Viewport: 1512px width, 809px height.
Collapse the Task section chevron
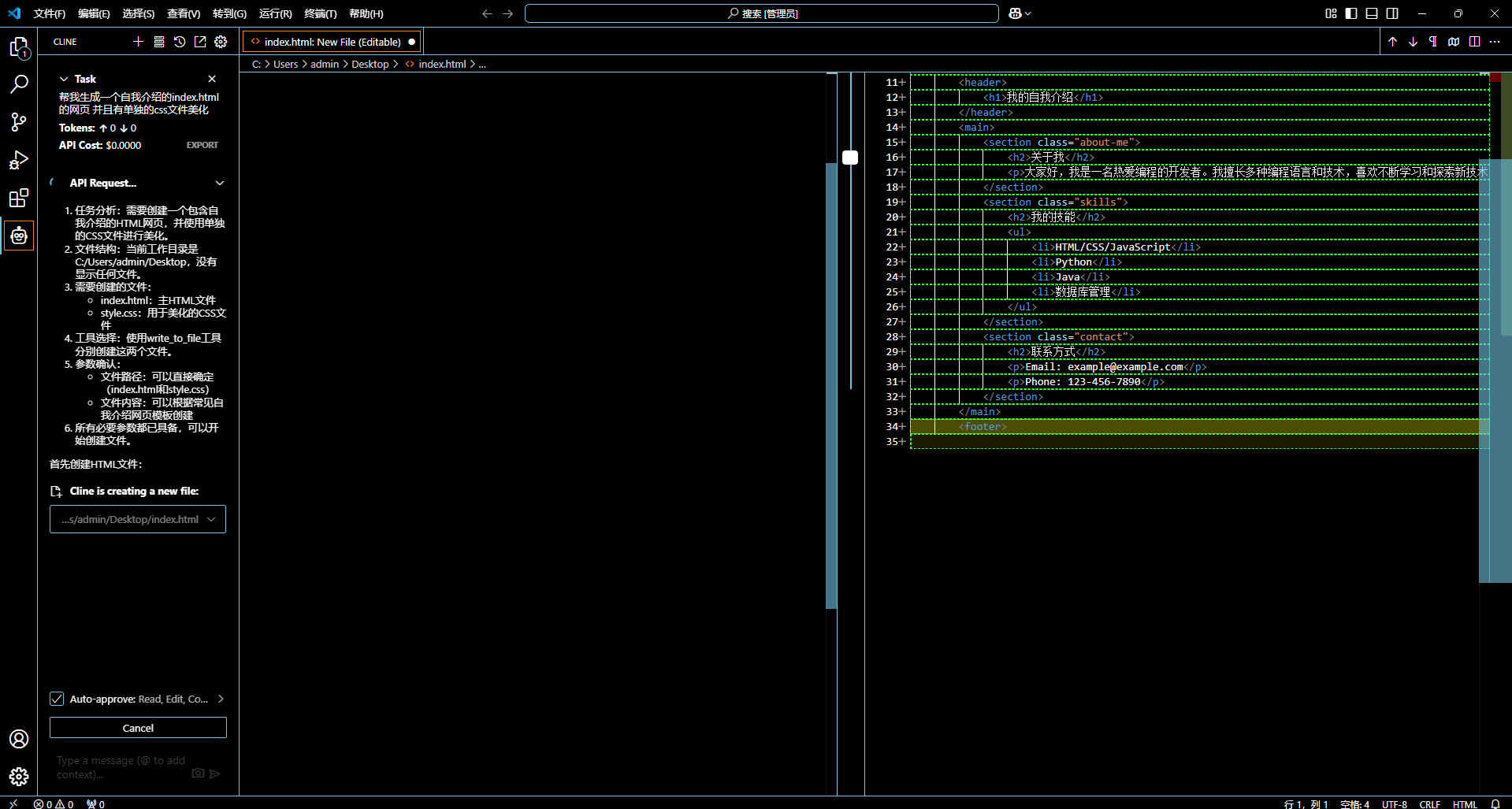[64, 79]
